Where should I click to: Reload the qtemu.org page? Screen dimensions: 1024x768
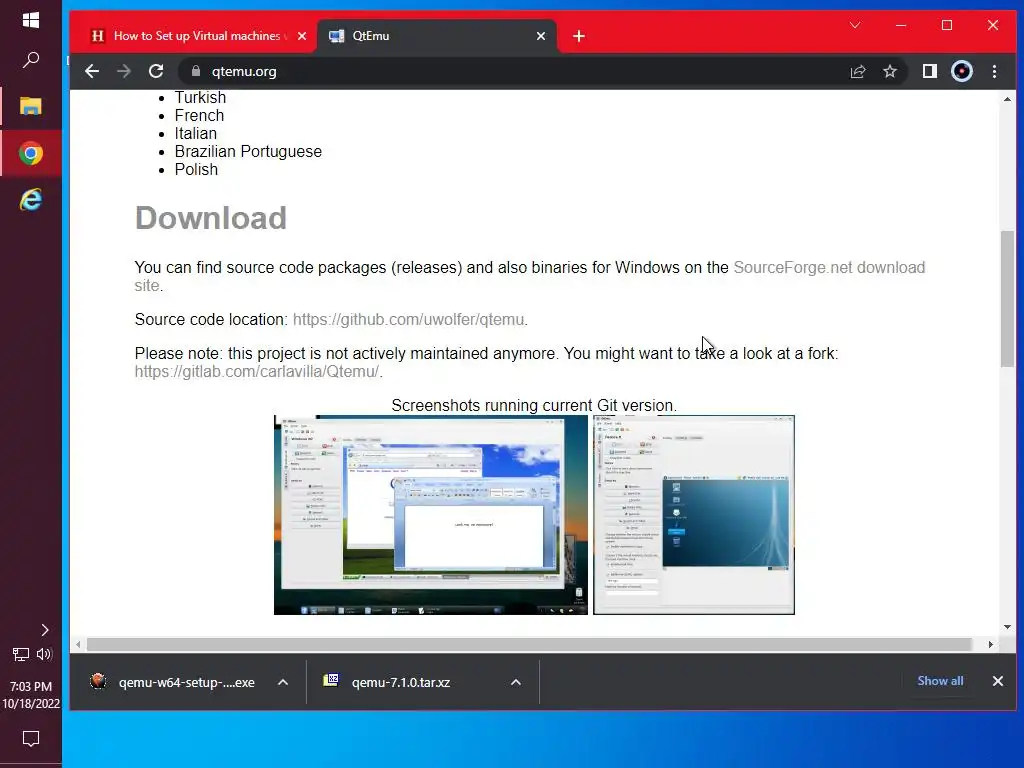[156, 71]
